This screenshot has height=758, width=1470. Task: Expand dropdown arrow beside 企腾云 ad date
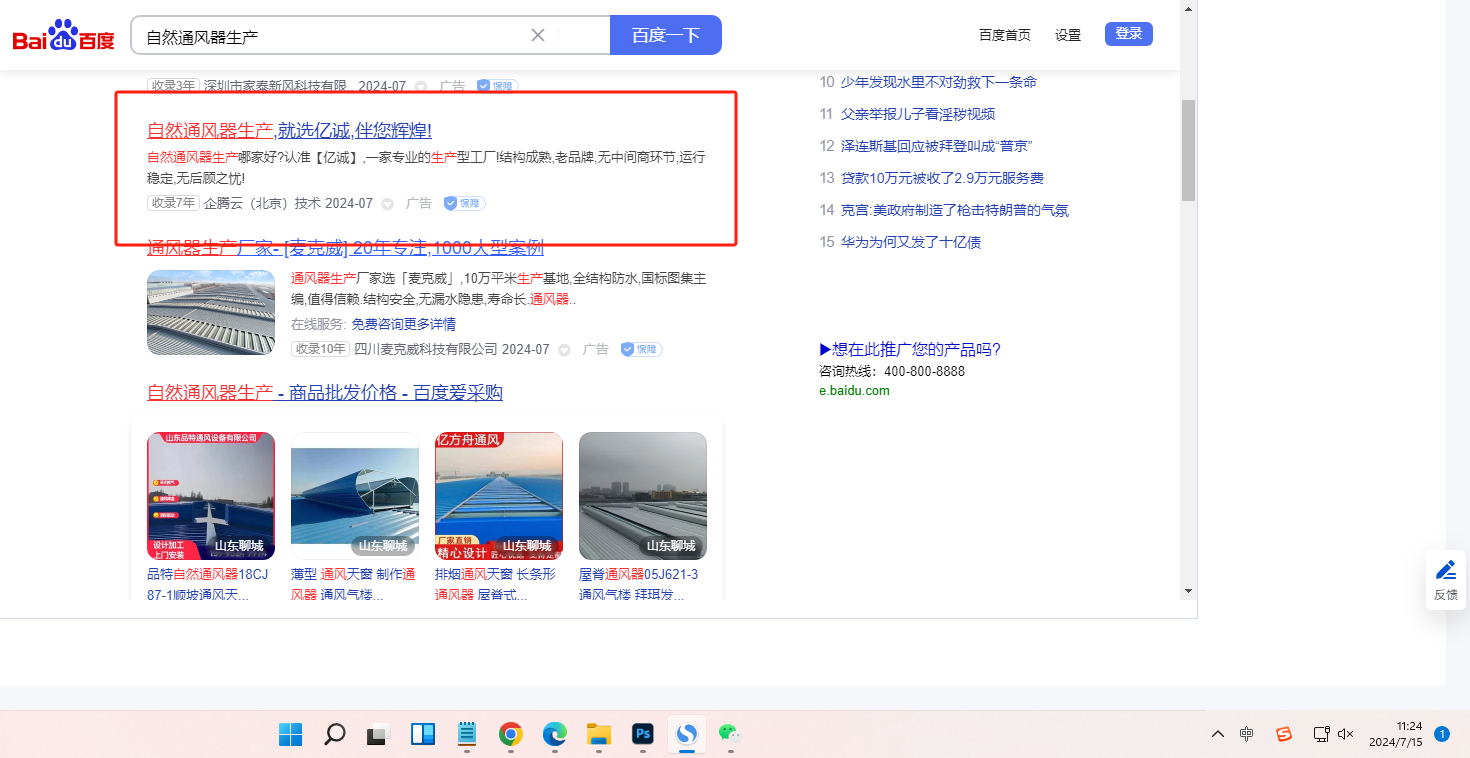pyautogui.click(x=388, y=204)
